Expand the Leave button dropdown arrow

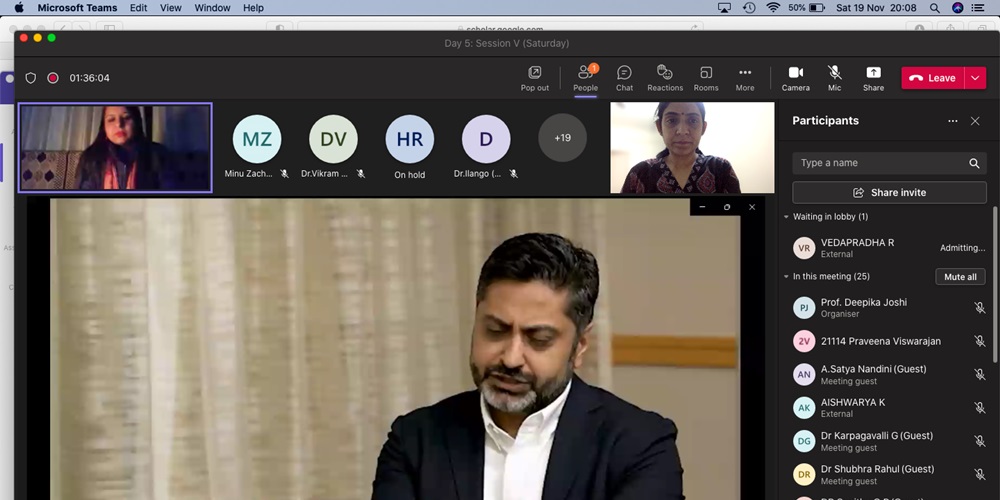[975, 78]
